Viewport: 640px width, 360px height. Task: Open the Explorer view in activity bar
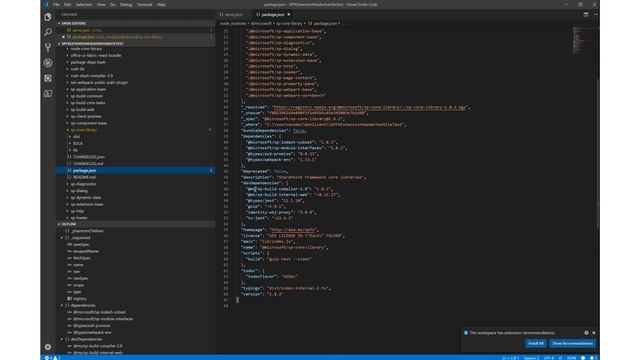click(x=48, y=17)
